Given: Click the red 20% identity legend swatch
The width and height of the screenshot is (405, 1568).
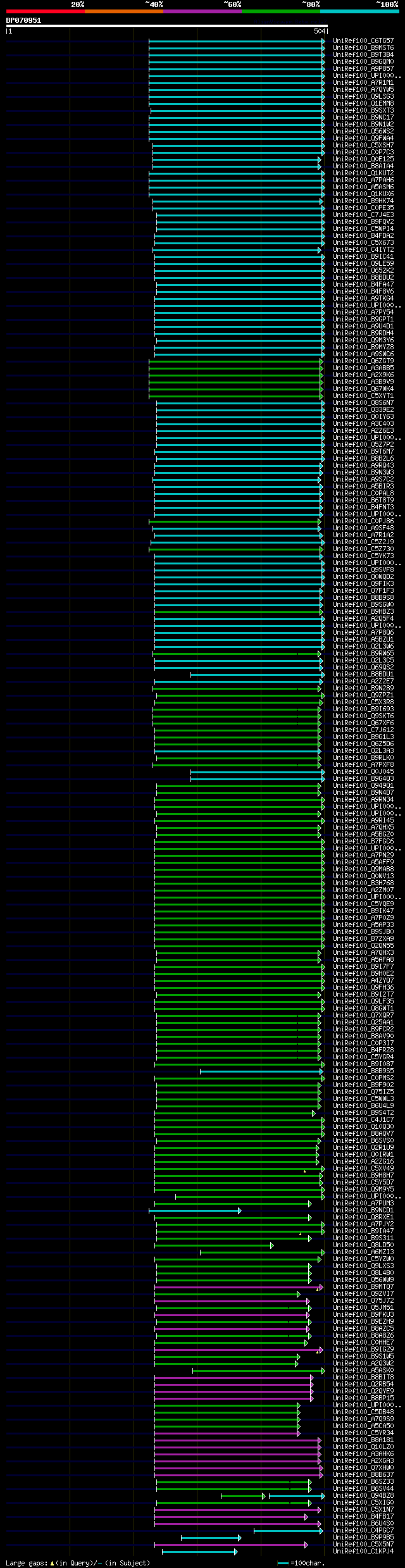Looking at the screenshot, I should [46, 11].
